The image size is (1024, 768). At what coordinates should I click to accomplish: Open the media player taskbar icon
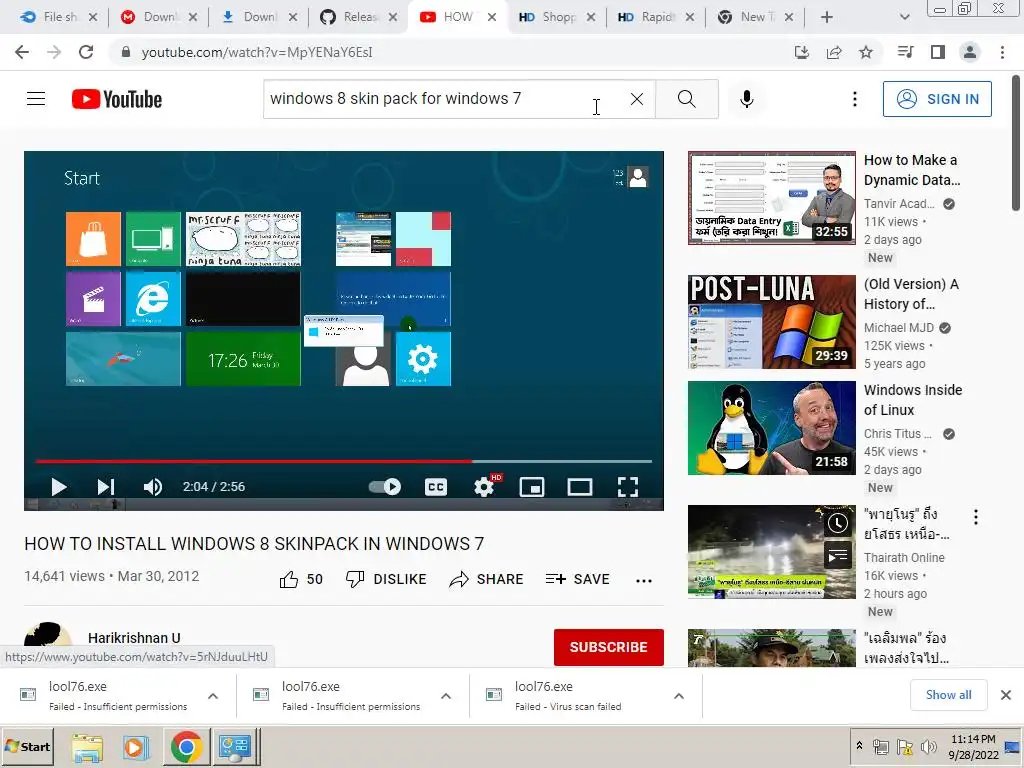(x=136, y=747)
